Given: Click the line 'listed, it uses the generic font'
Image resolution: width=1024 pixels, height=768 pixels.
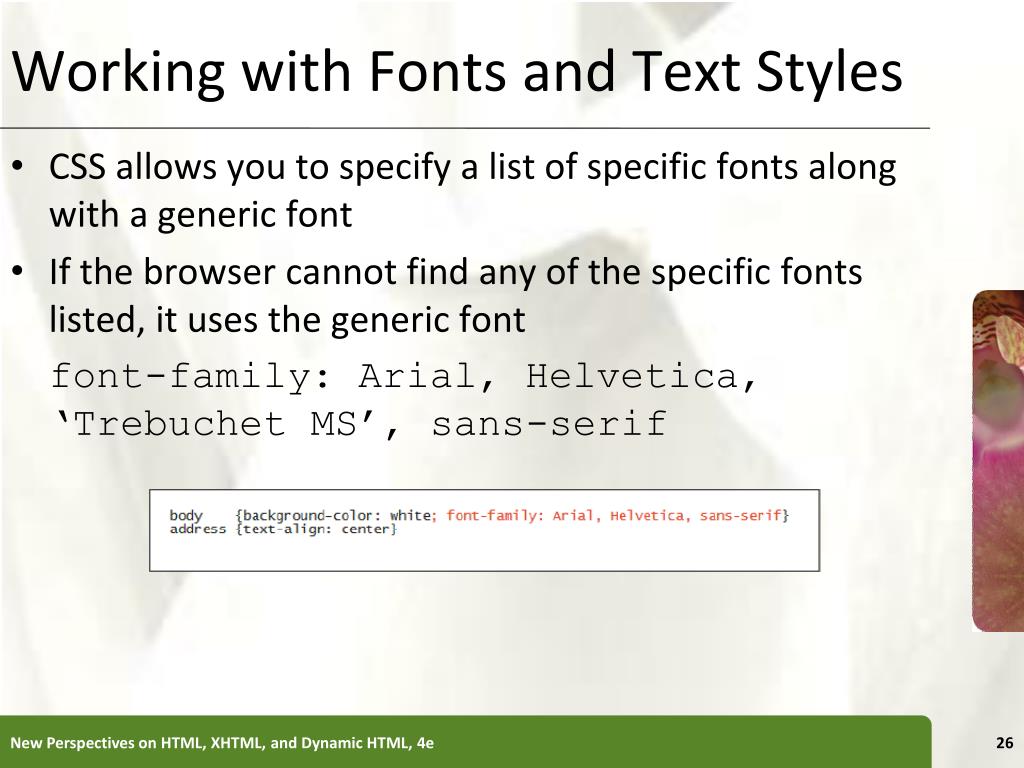Looking at the screenshot, I should tap(287, 319).
